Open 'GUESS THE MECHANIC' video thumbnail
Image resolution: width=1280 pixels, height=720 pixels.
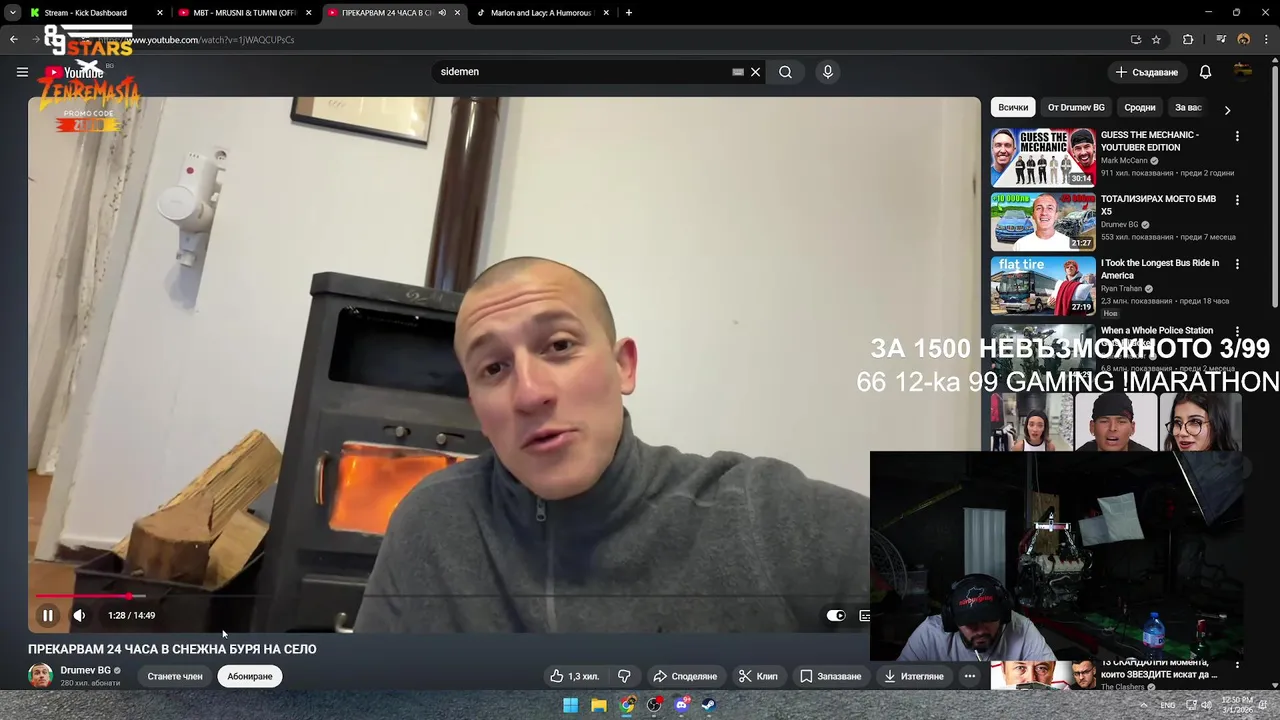coord(1043,157)
